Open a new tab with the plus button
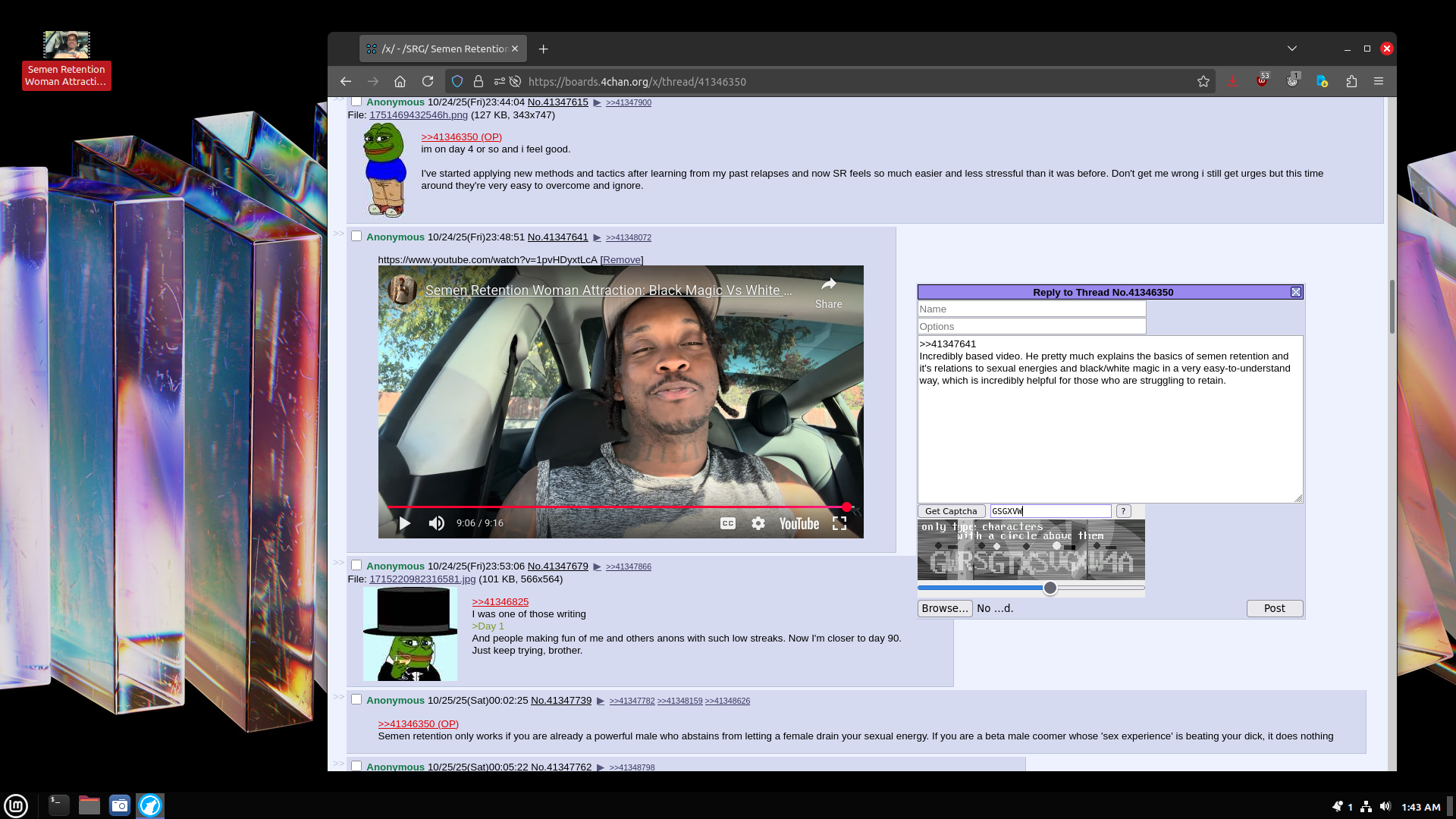Image resolution: width=1456 pixels, height=819 pixels. click(x=543, y=49)
